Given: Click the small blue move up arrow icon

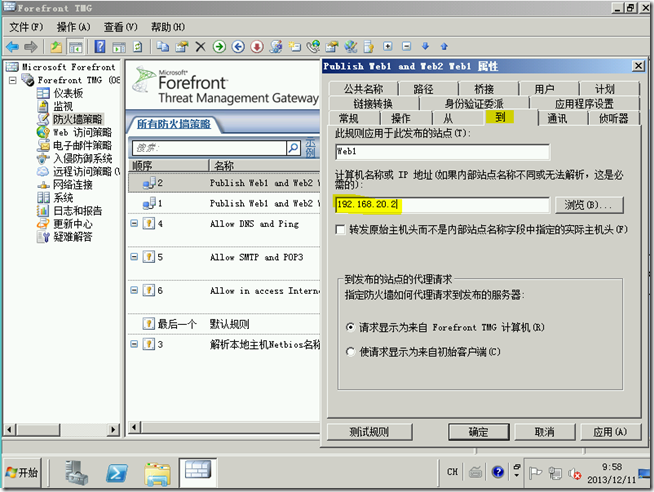Looking at the screenshot, I should [444, 46].
